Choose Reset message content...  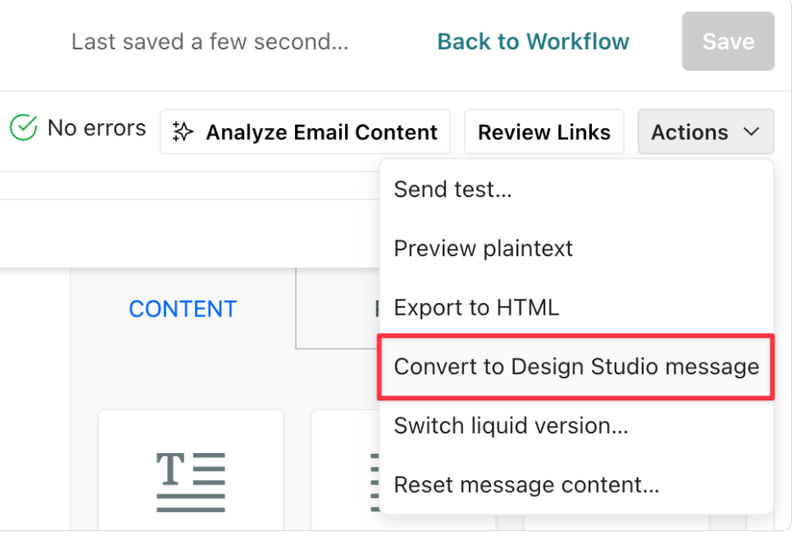pos(576,485)
